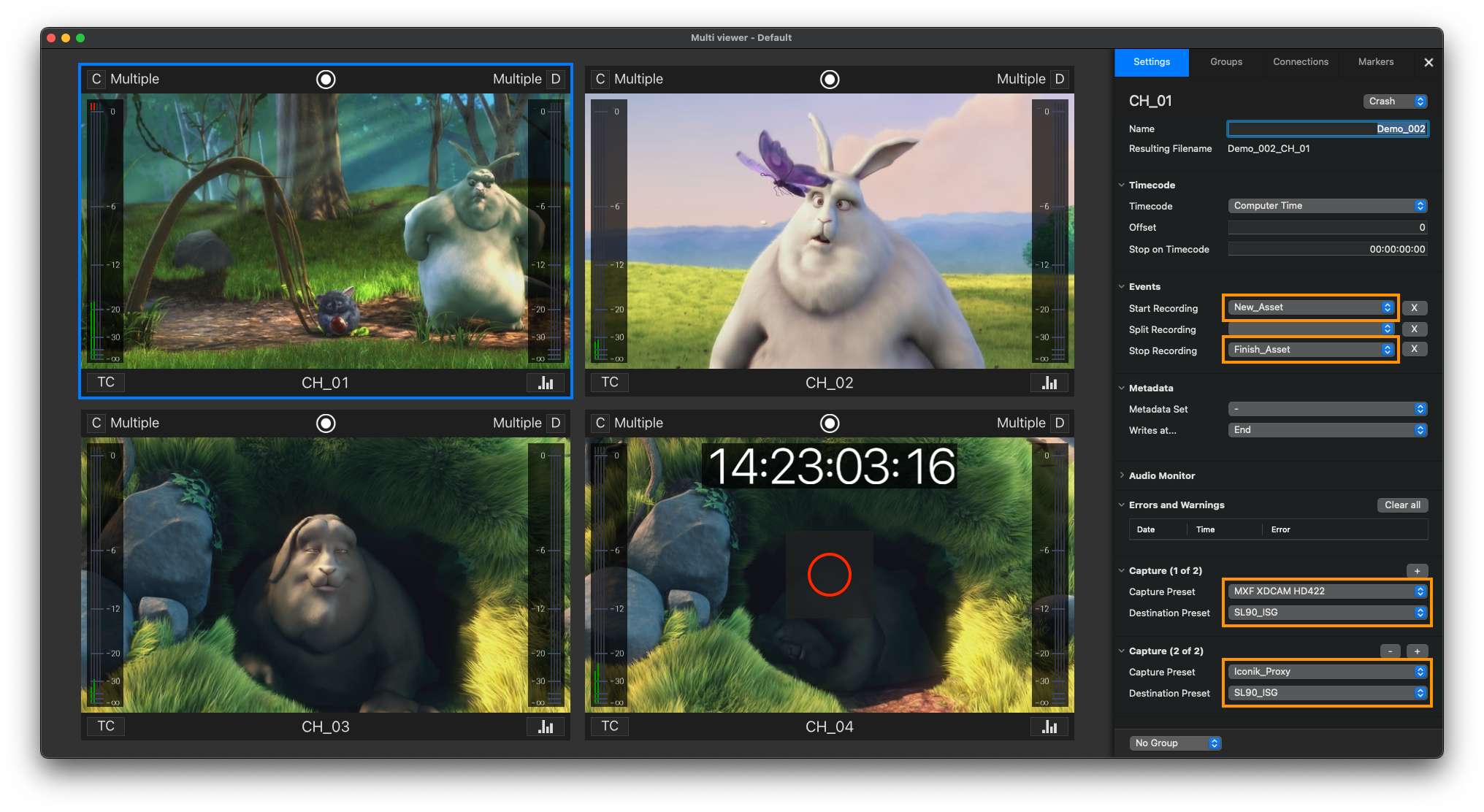Click Clear all errors button
This screenshot has height=812, width=1484.
click(1402, 505)
